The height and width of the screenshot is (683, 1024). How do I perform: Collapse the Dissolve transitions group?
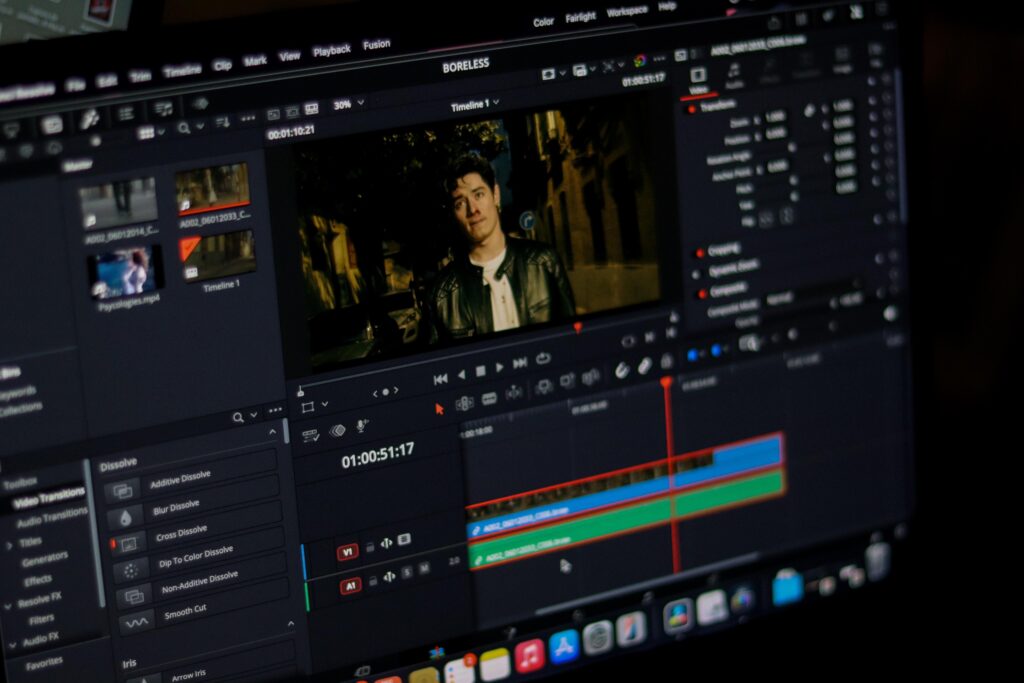point(272,433)
